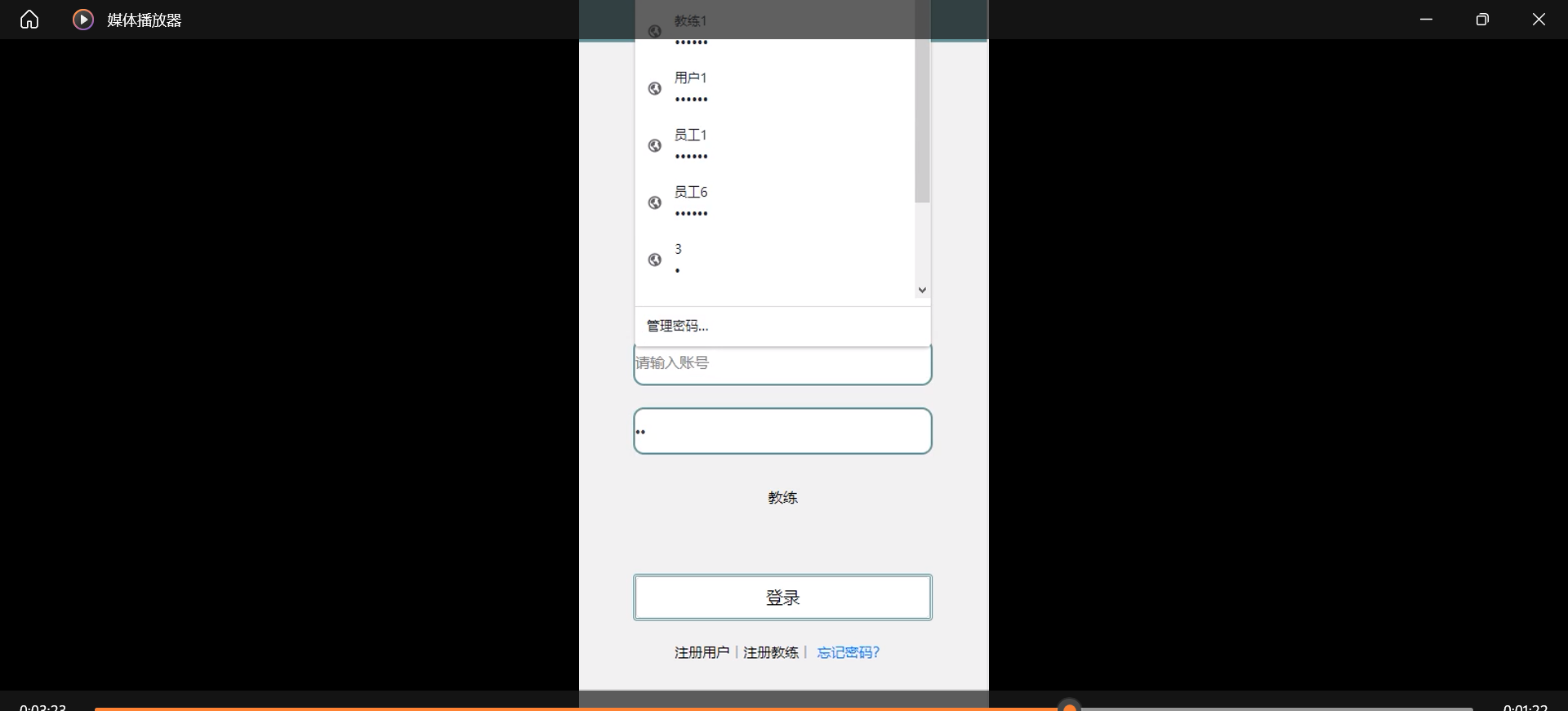Focus the password input field

(x=782, y=431)
